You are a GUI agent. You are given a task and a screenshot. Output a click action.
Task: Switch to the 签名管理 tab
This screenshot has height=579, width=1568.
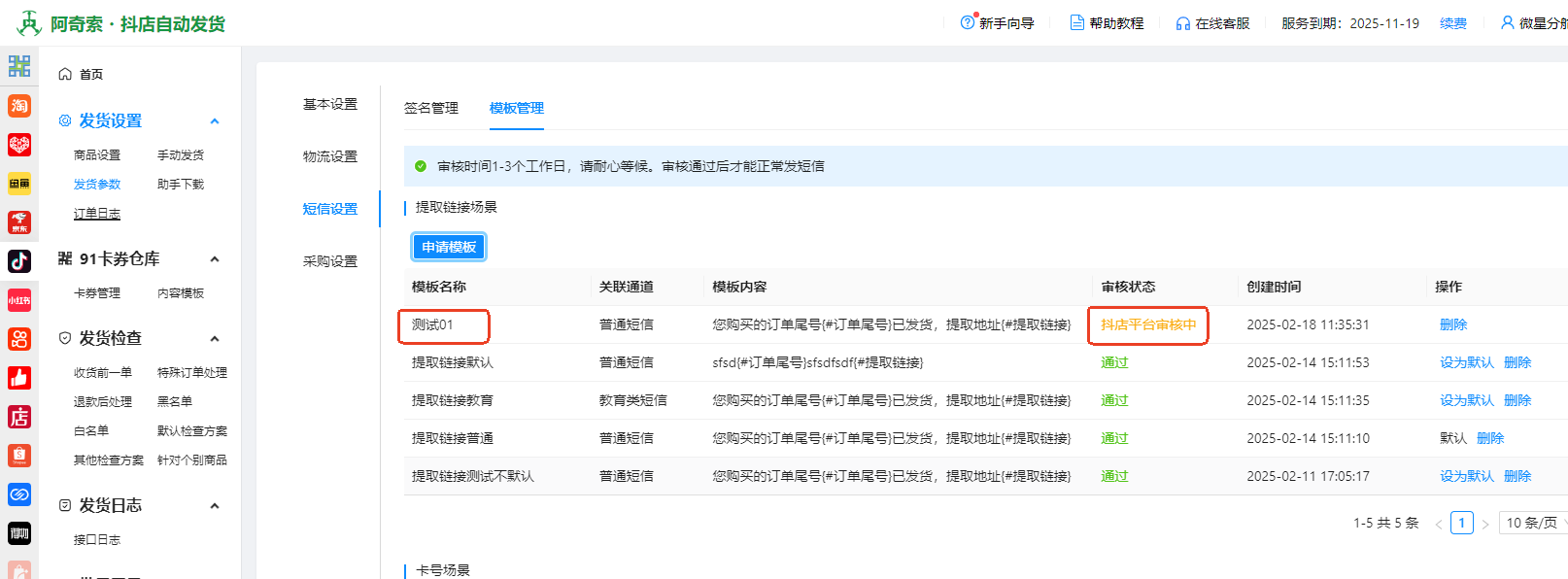(x=431, y=108)
